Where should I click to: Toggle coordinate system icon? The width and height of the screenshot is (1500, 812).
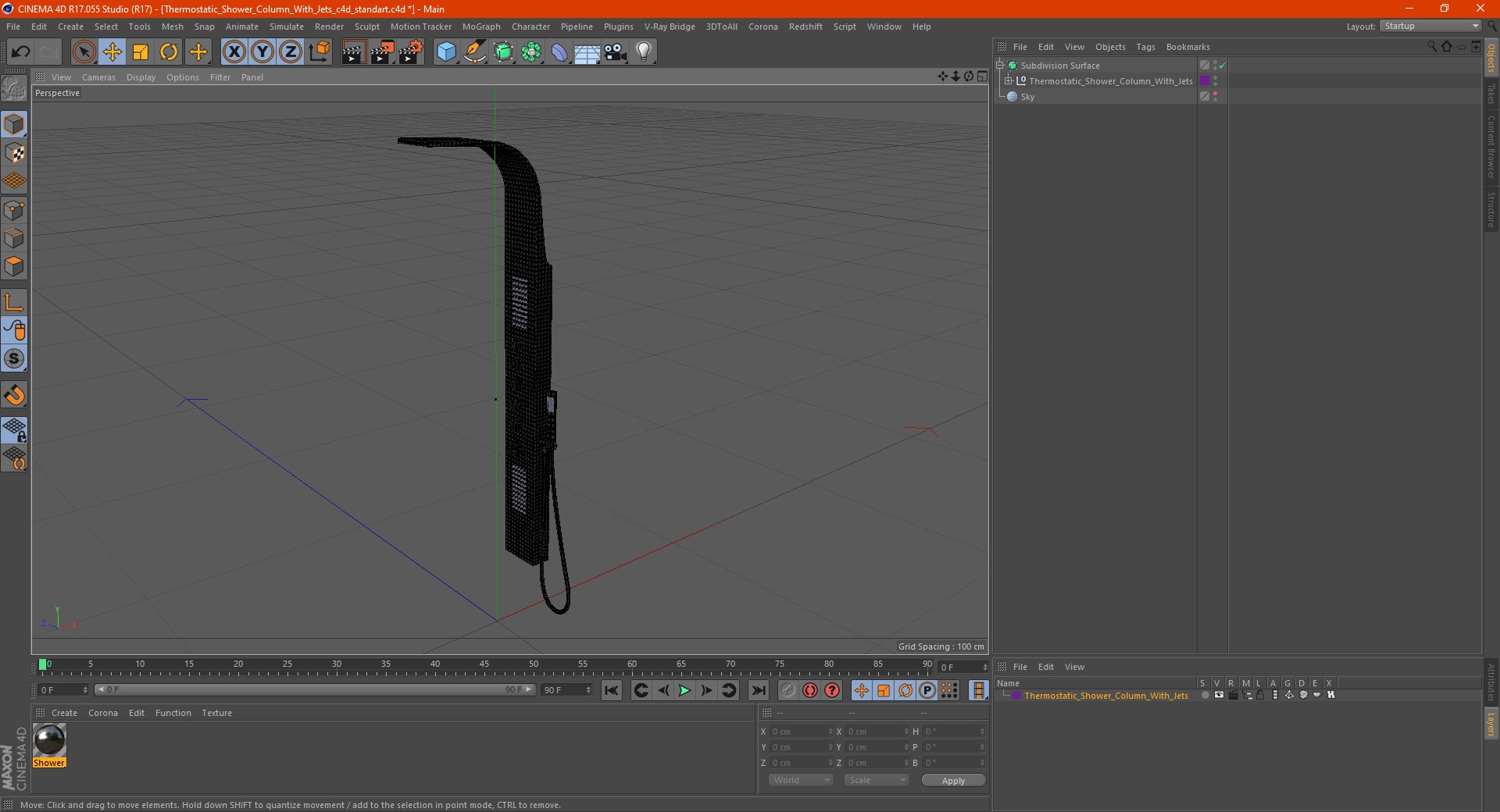point(320,52)
